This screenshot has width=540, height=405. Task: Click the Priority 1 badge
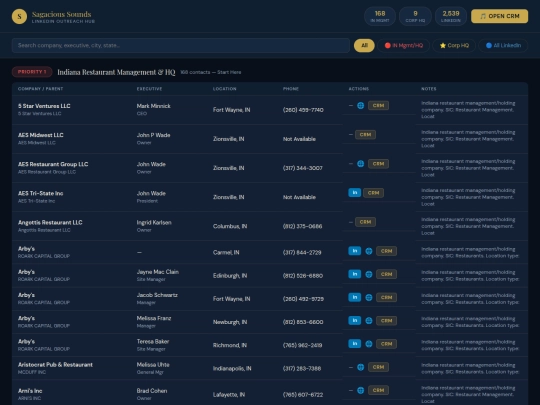pos(32,72)
